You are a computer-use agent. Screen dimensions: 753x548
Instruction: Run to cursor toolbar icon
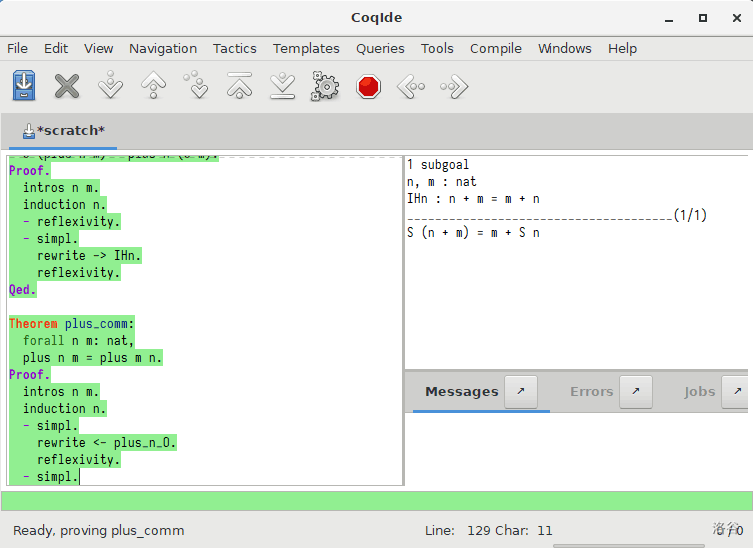pyautogui.click(x=196, y=87)
